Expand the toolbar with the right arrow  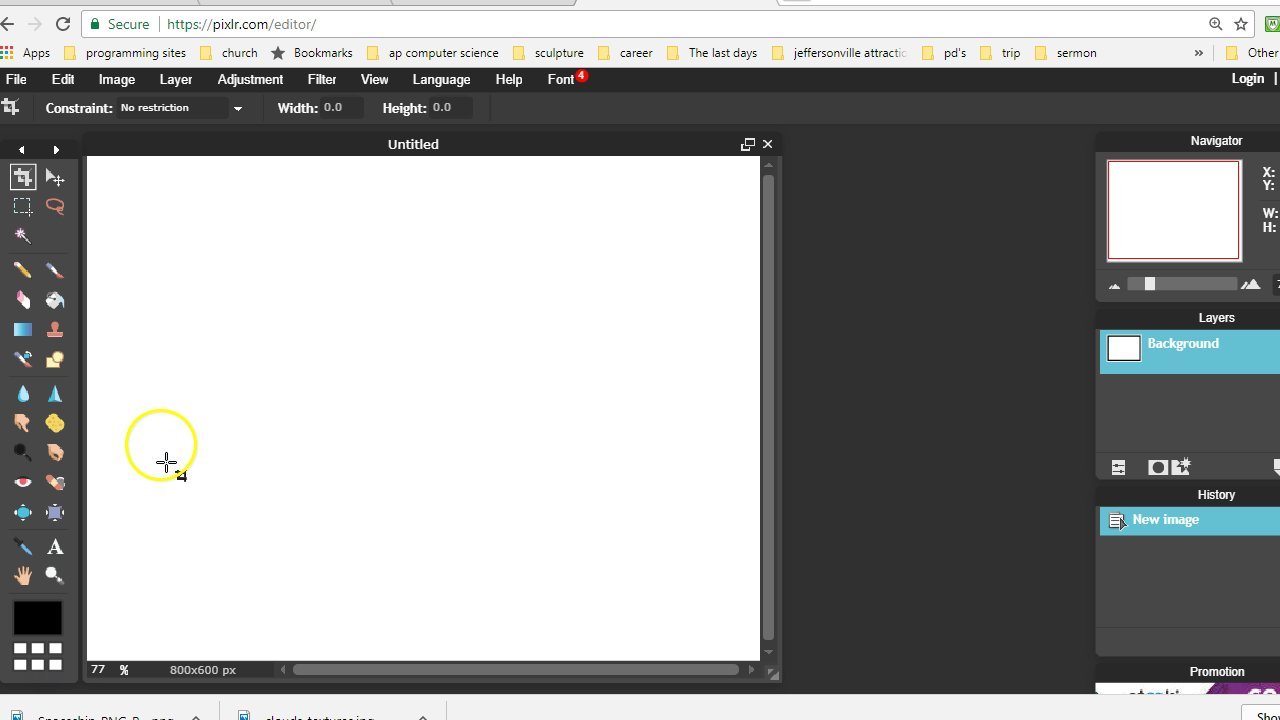[56, 149]
